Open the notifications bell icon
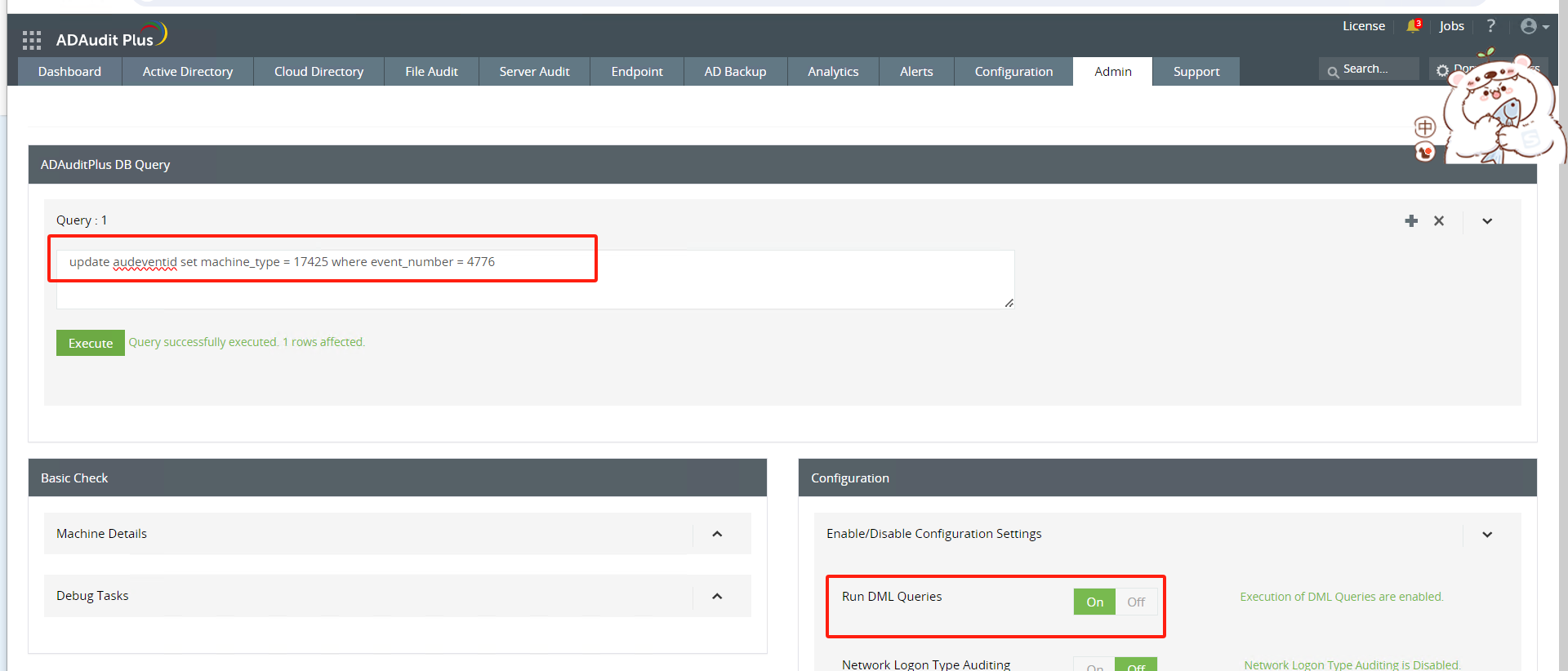This screenshot has width=1568, height=671. point(1413,26)
